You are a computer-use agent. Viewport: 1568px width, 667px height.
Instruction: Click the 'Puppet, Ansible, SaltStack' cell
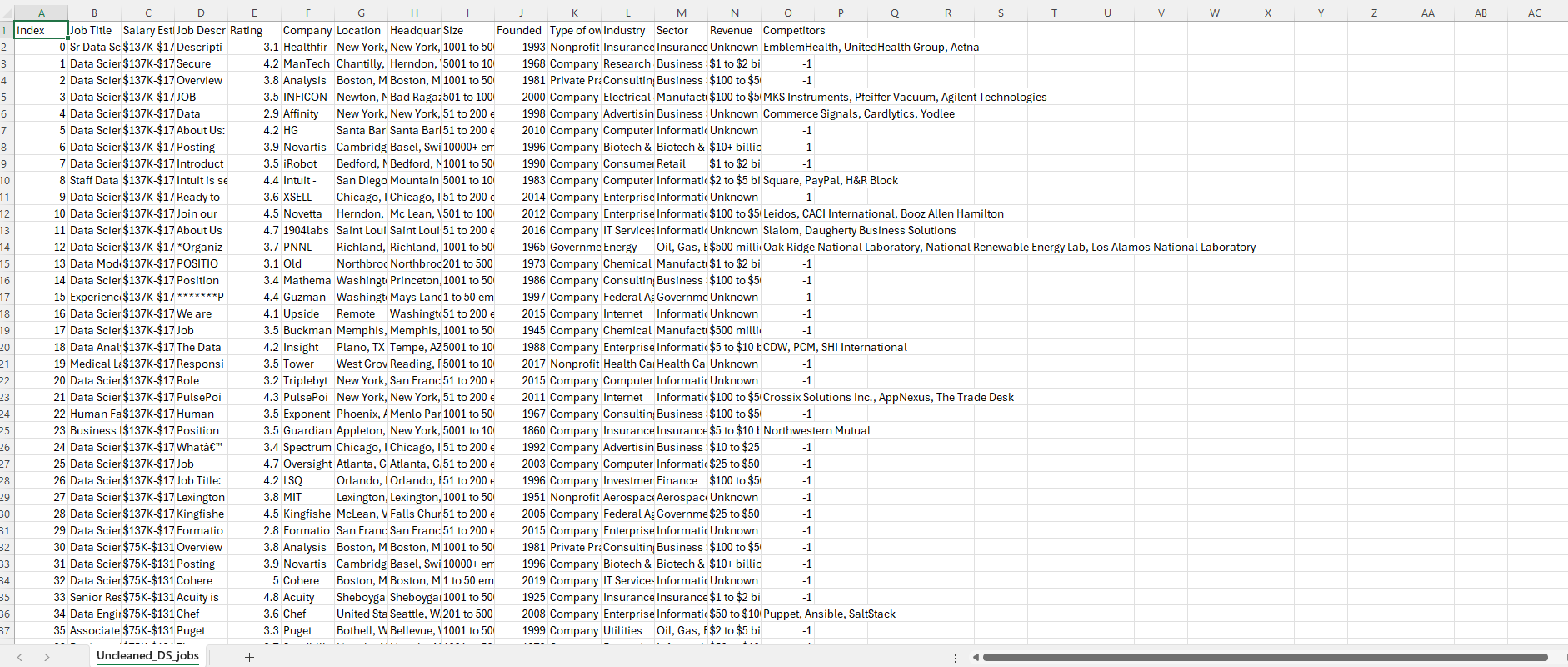click(829, 614)
